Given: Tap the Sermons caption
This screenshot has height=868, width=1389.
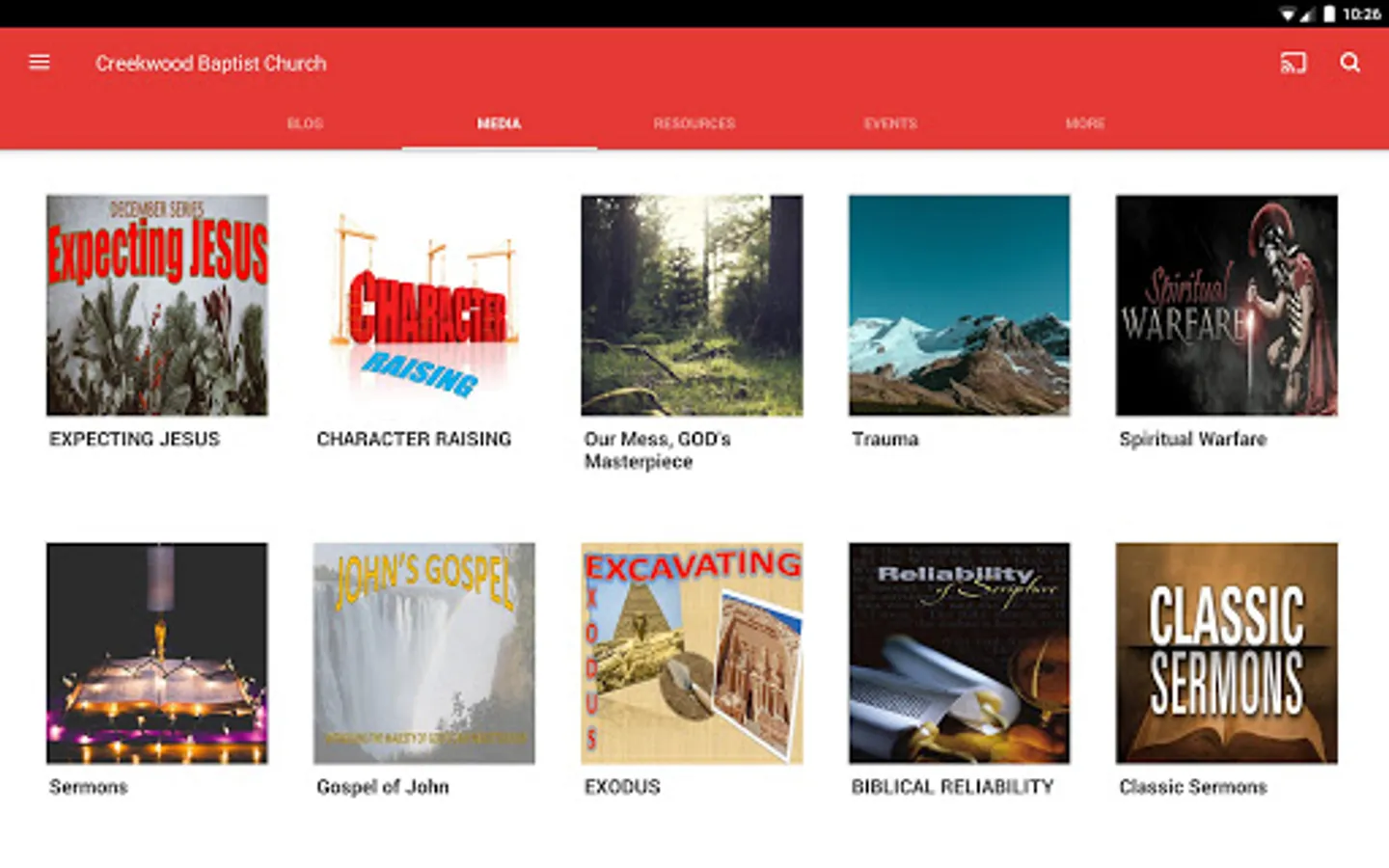Looking at the screenshot, I should 89,787.
